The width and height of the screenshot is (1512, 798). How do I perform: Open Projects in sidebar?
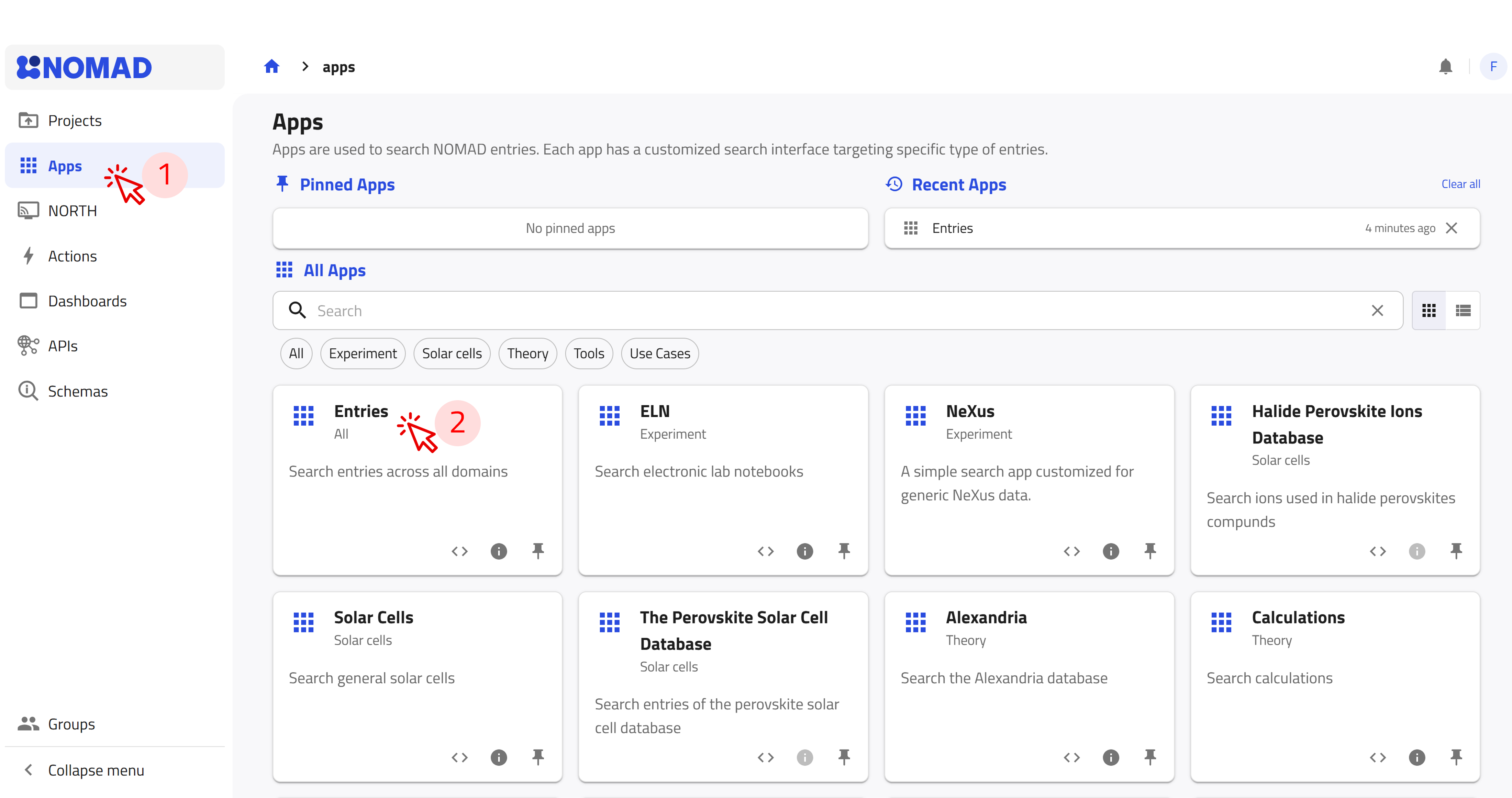click(114, 120)
